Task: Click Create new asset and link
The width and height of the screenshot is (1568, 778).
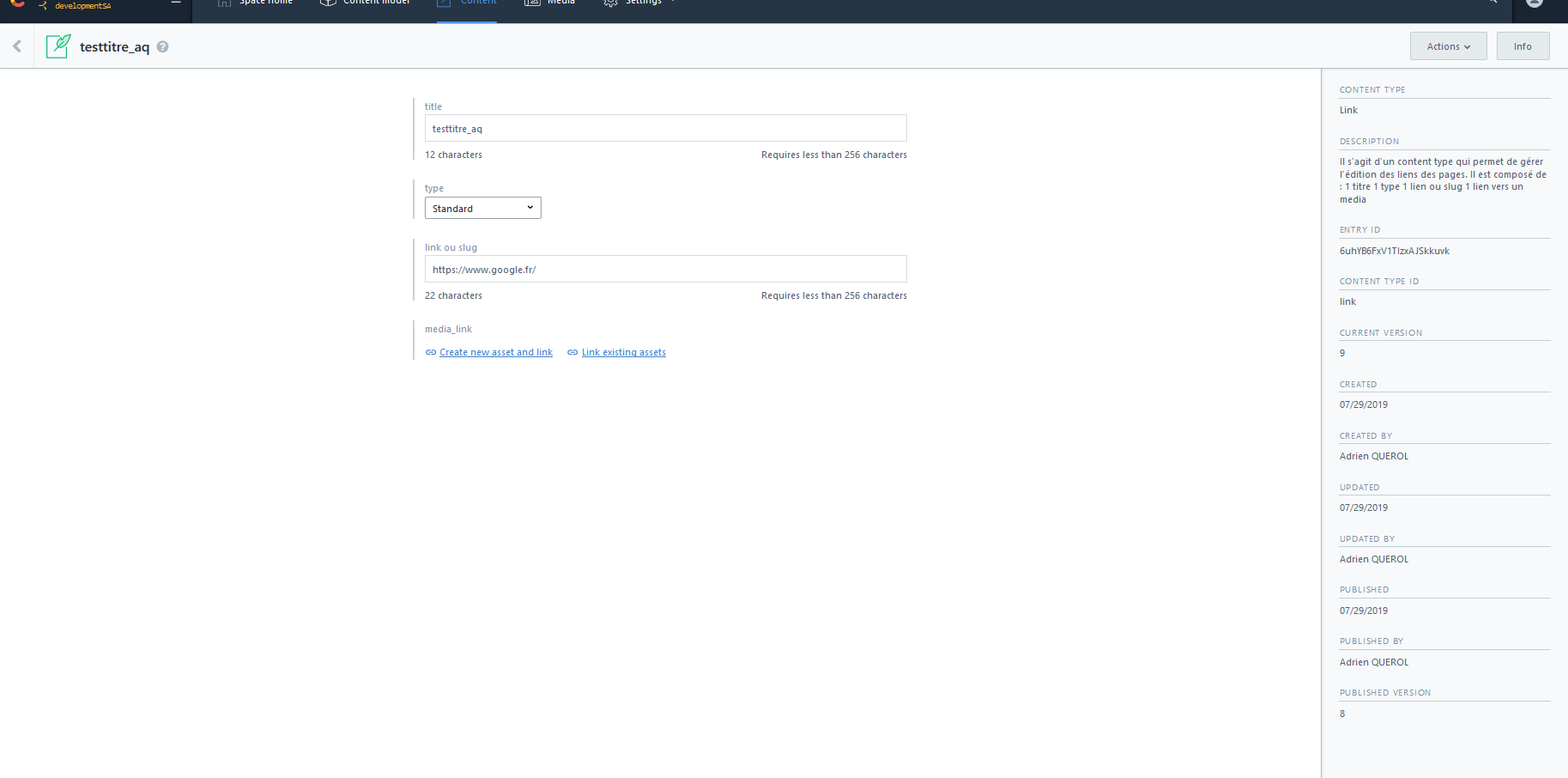Action: tap(496, 352)
